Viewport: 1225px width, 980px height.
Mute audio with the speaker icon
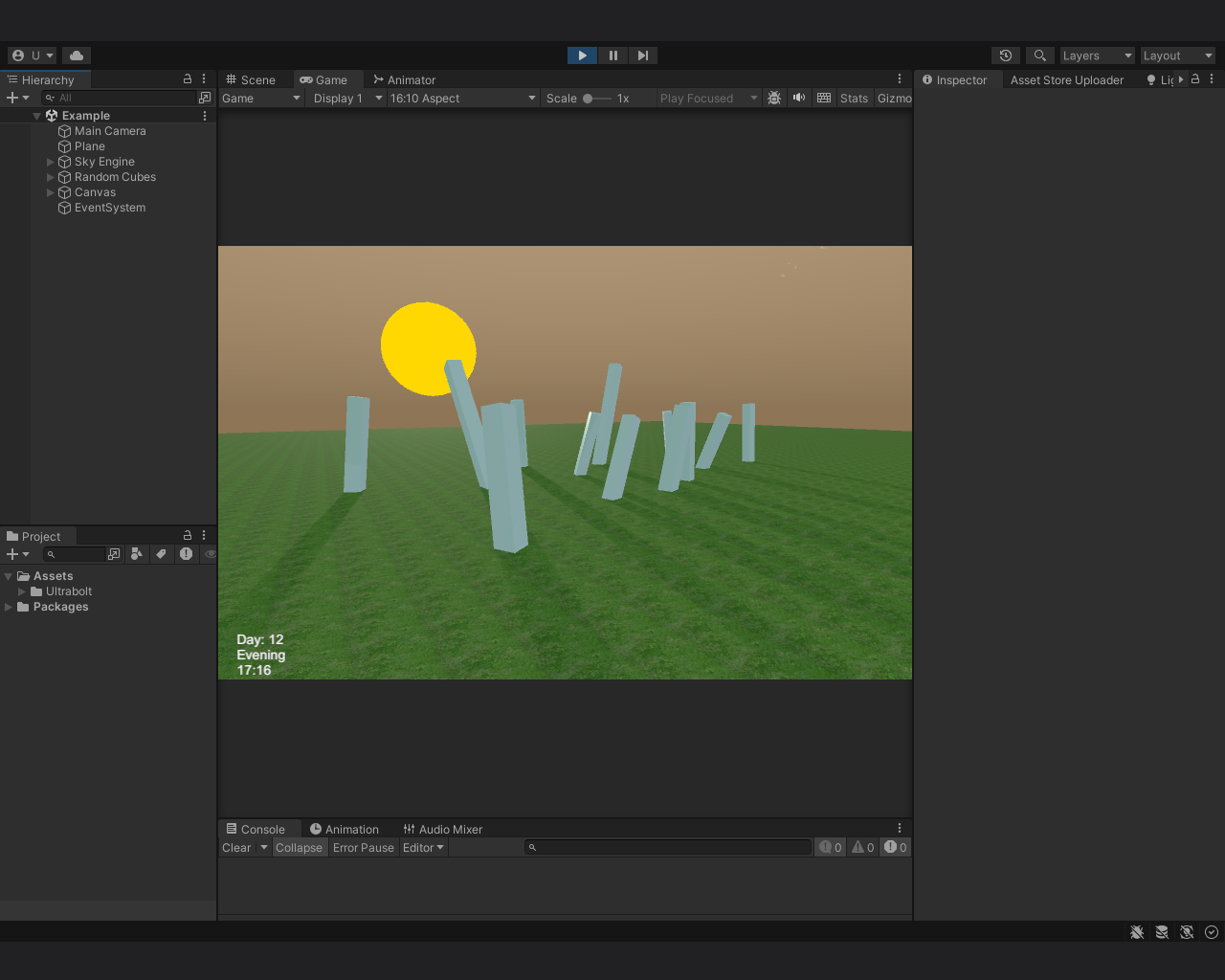799,99
